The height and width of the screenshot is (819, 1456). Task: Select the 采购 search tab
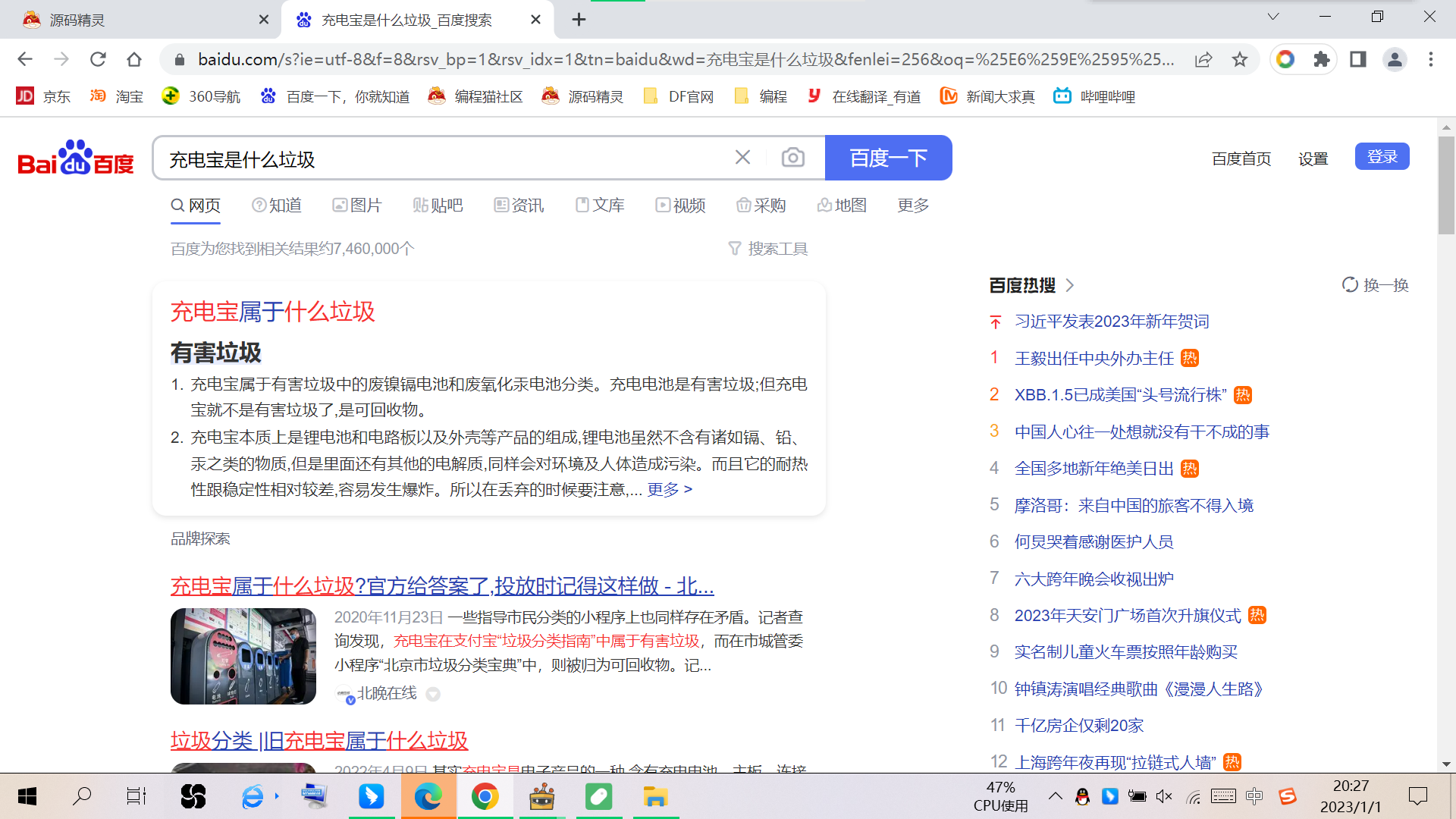(761, 206)
